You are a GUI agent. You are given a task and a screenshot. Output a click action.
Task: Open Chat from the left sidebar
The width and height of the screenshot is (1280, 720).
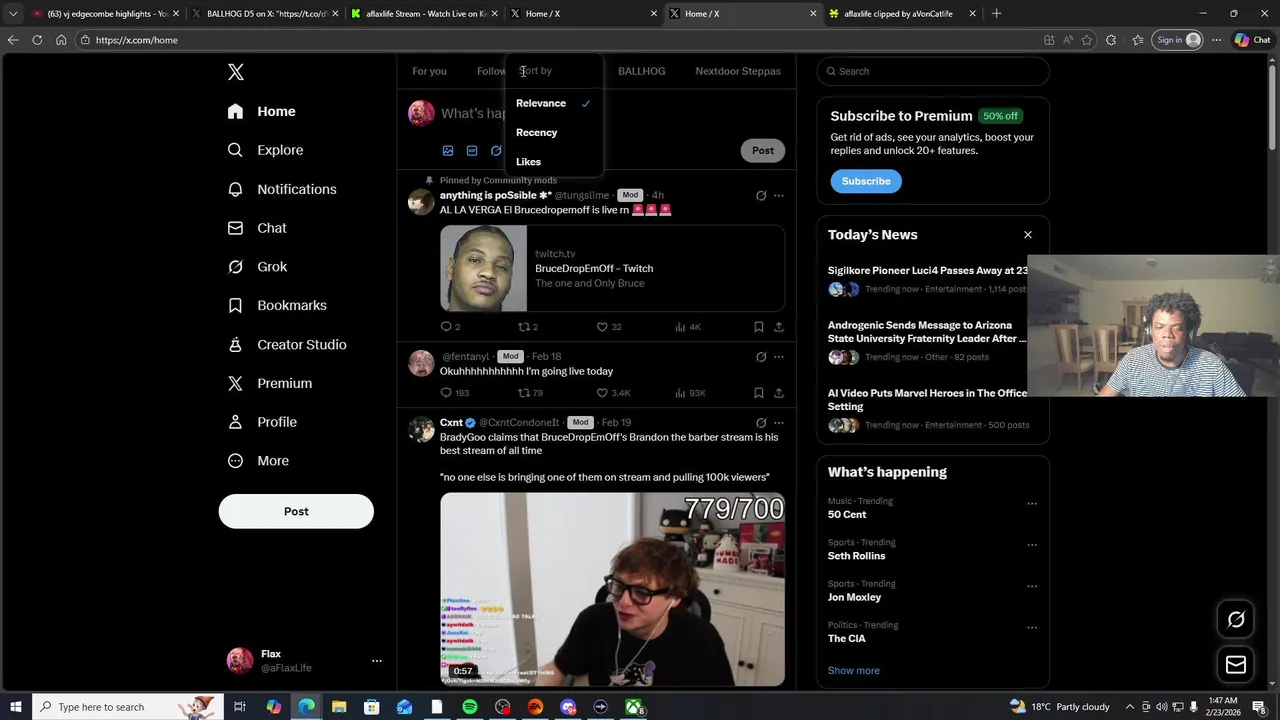point(257,228)
